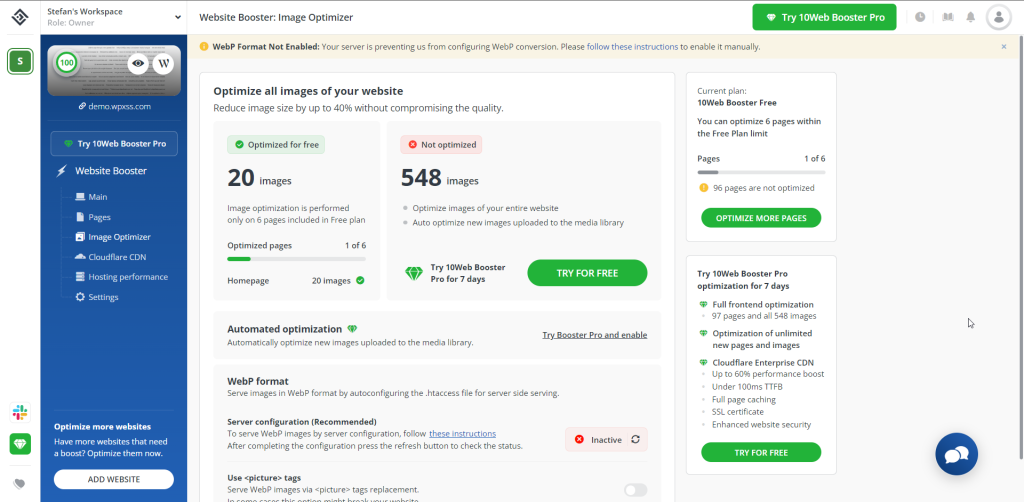Click the 10Web logo icon

20,17
